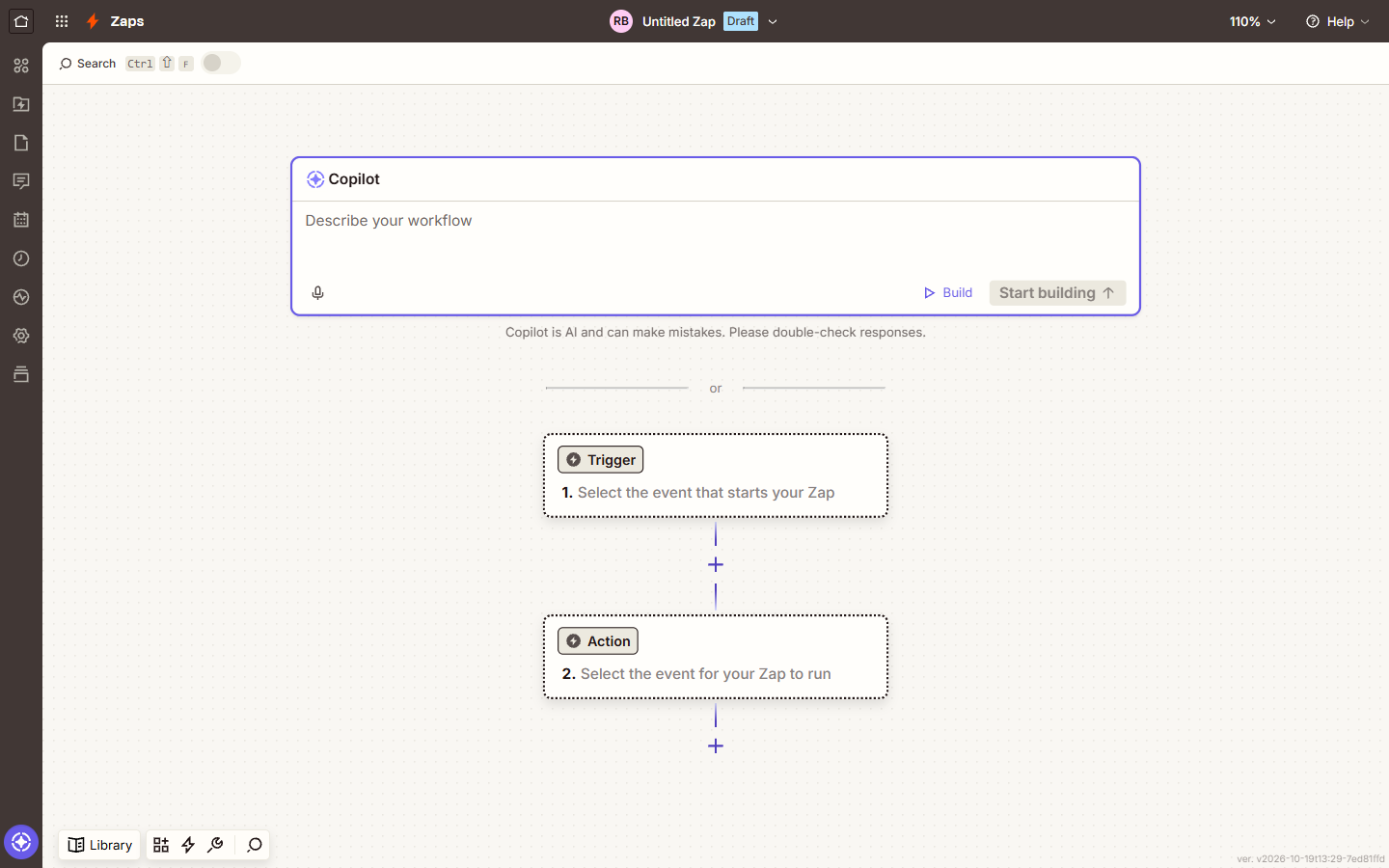Image resolution: width=1389 pixels, height=868 pixels.
Task: Add step below the Action card
Action: tap(715, 746)
